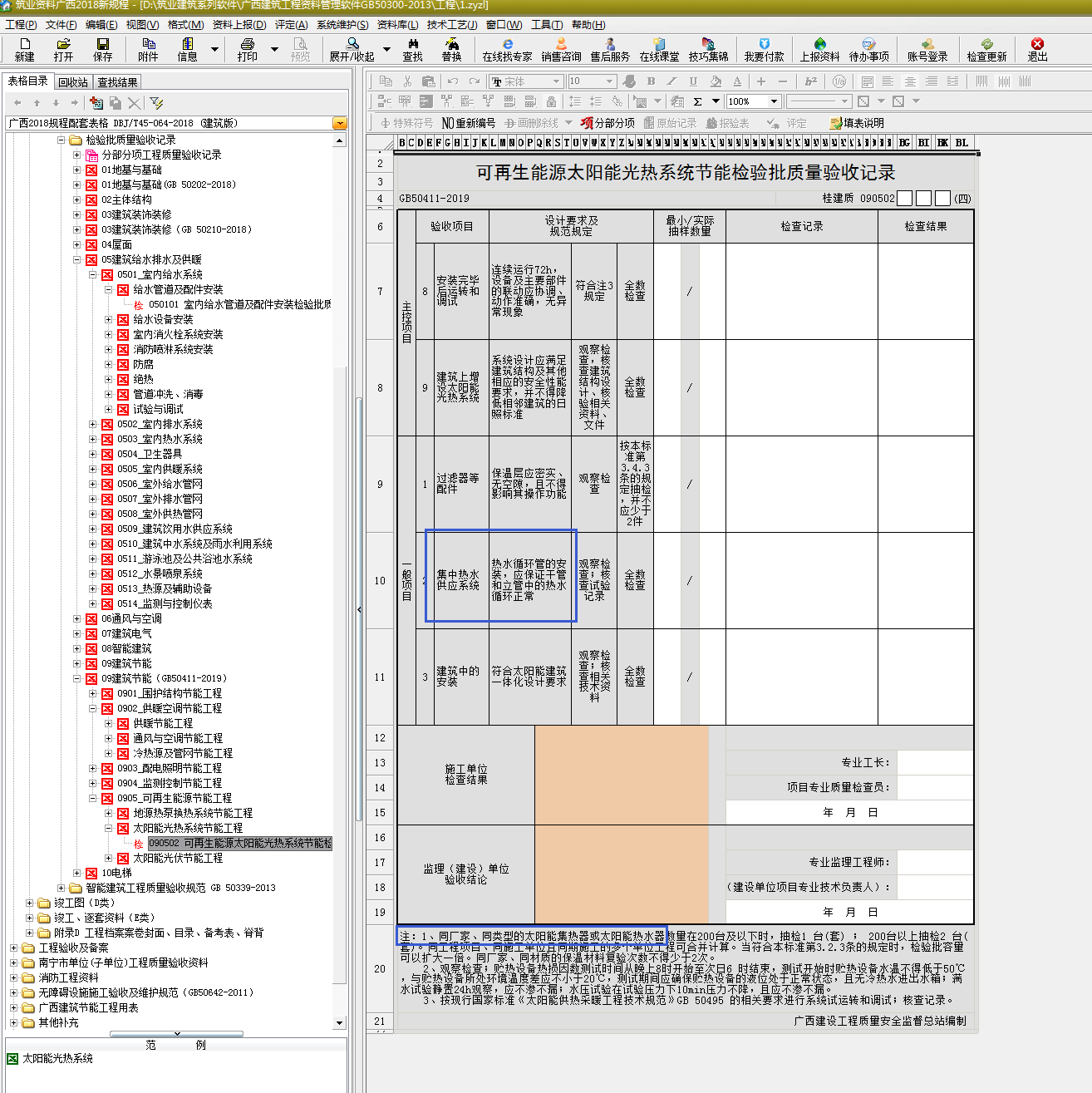
Task: Toggle italic formatting
Action: point(672,81)
